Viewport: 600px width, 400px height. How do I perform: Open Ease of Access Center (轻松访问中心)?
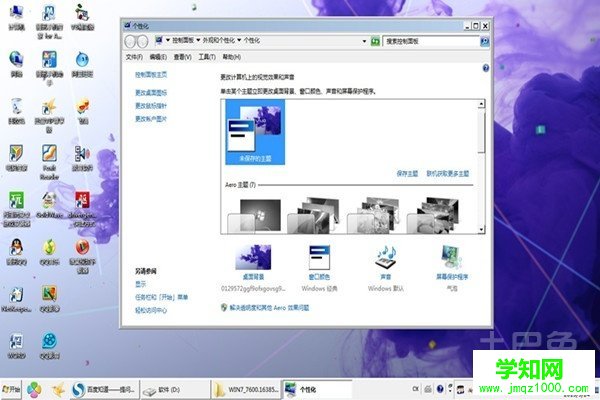[x=151, y=310]
